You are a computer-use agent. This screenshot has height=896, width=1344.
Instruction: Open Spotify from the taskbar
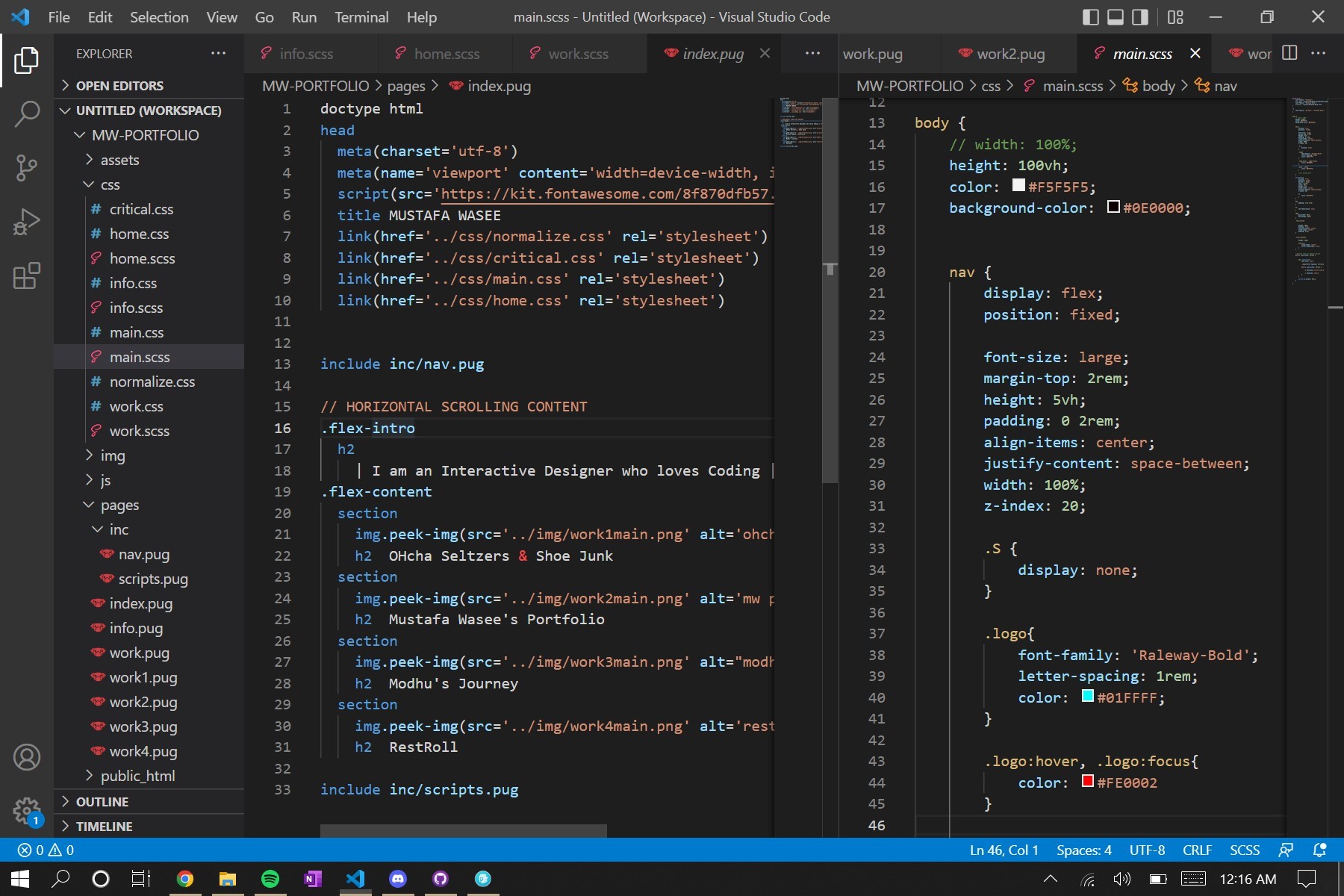click(270, 879)
